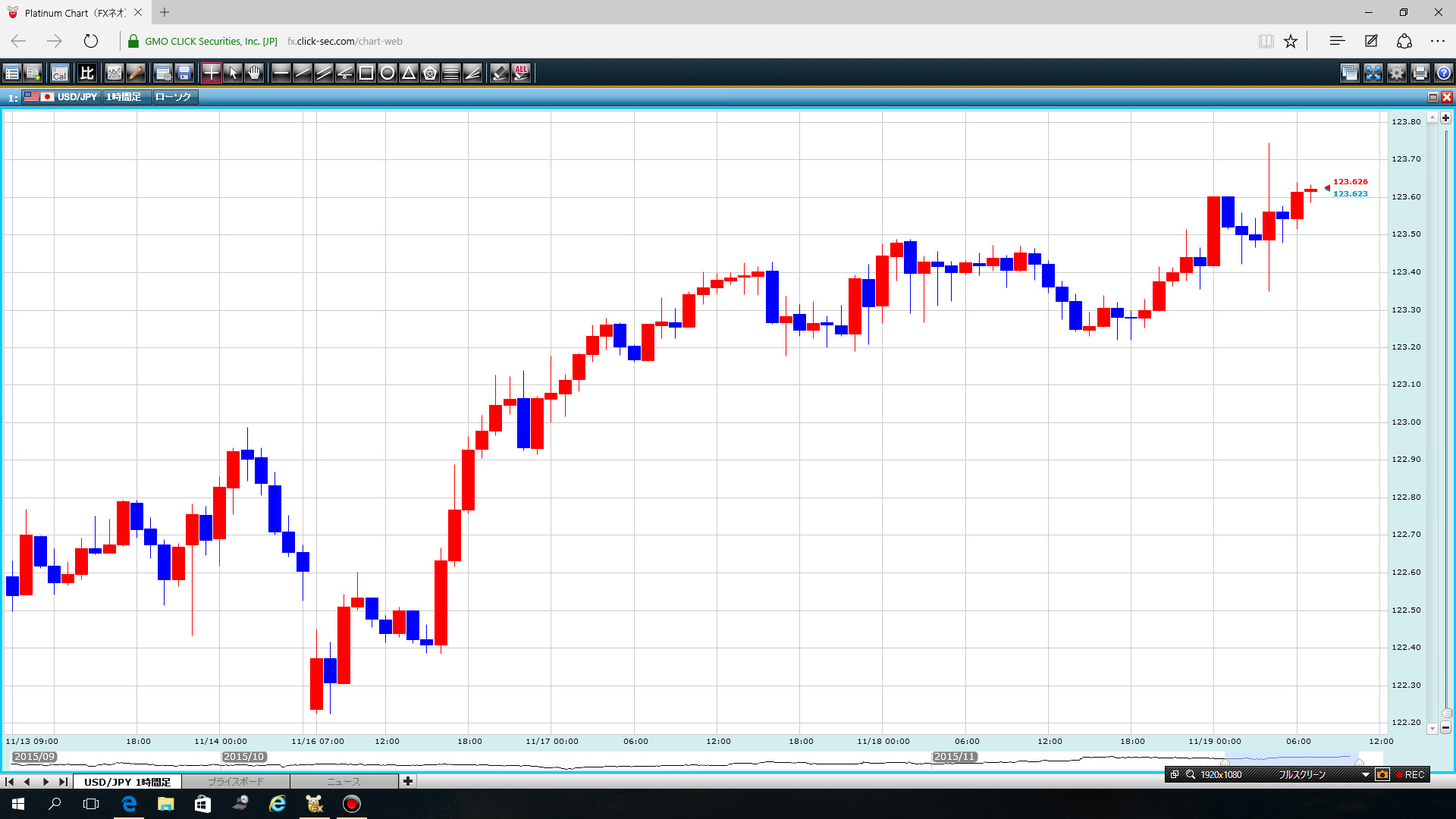This screenshot has width=1456, height=819.
Task: Click the erase ALL drawings icon
Action: tap(521, 73)
